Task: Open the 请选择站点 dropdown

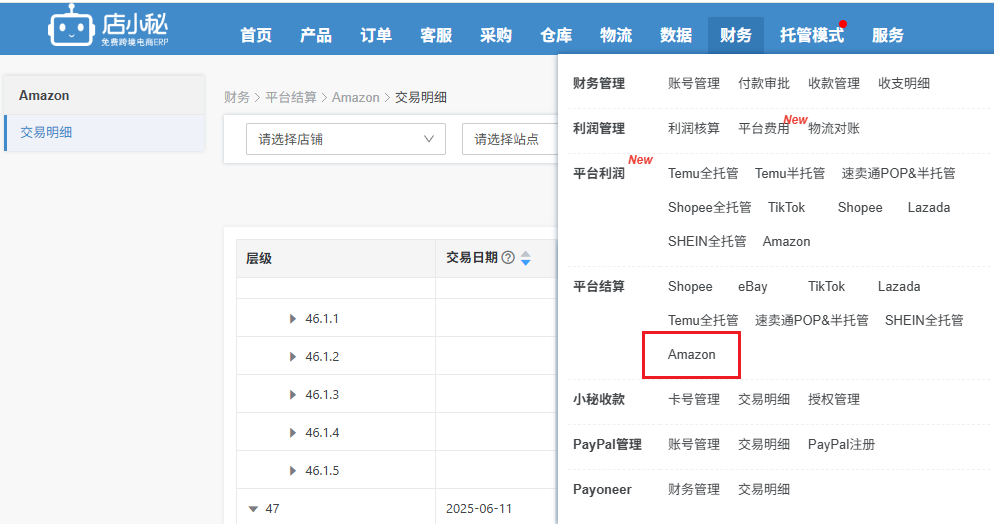Action: click(x=510, y=139)
